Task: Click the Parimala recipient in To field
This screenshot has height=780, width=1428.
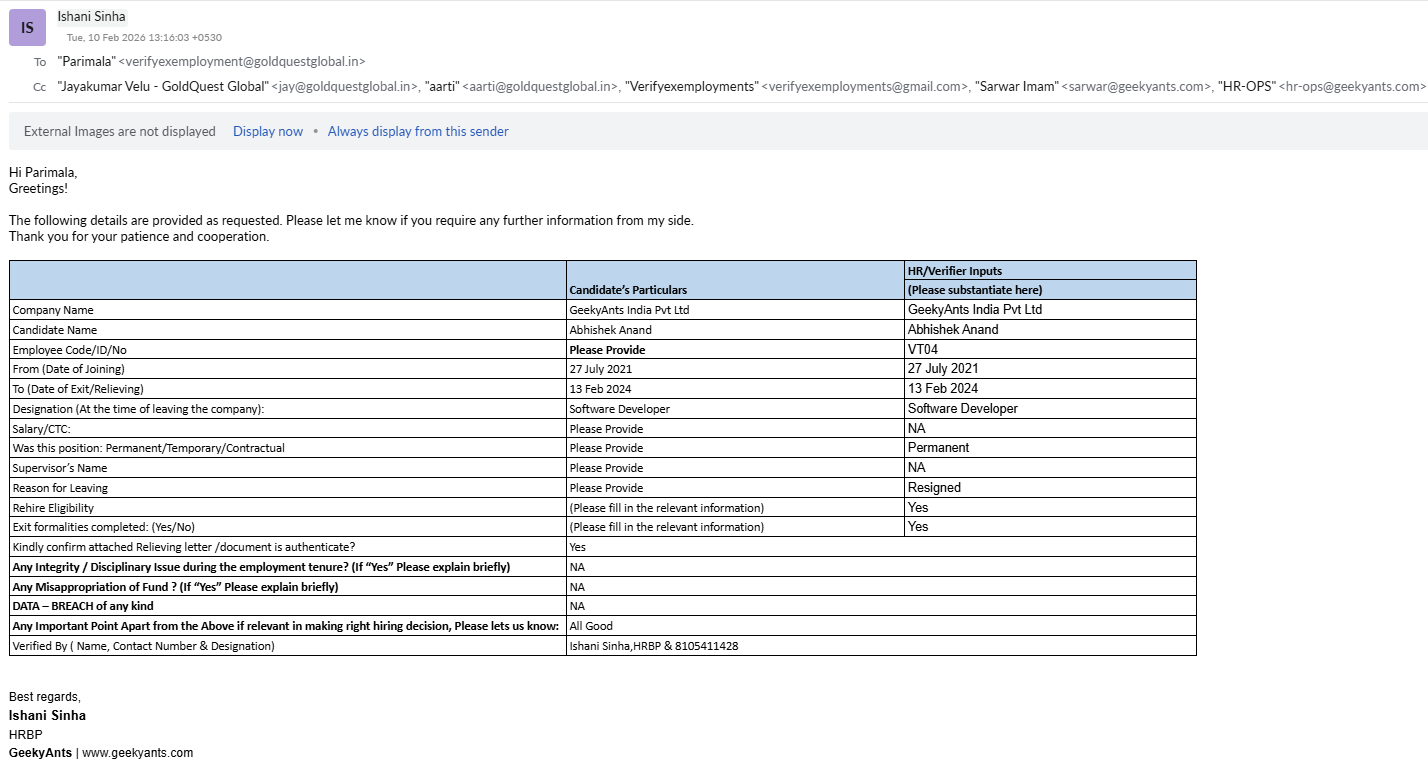Action: click(x=211, y=62)
